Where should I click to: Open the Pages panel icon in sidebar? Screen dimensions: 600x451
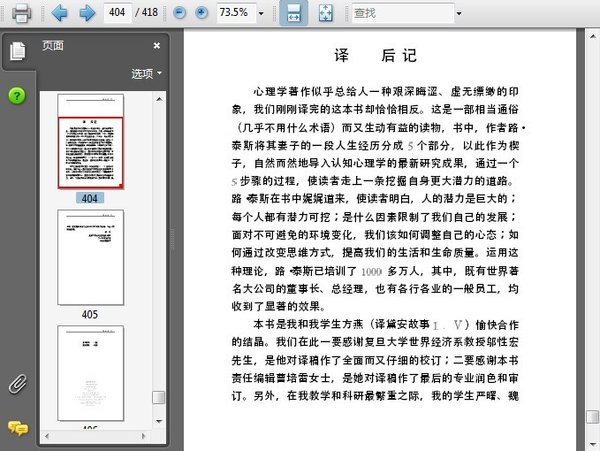click(17, 54)
